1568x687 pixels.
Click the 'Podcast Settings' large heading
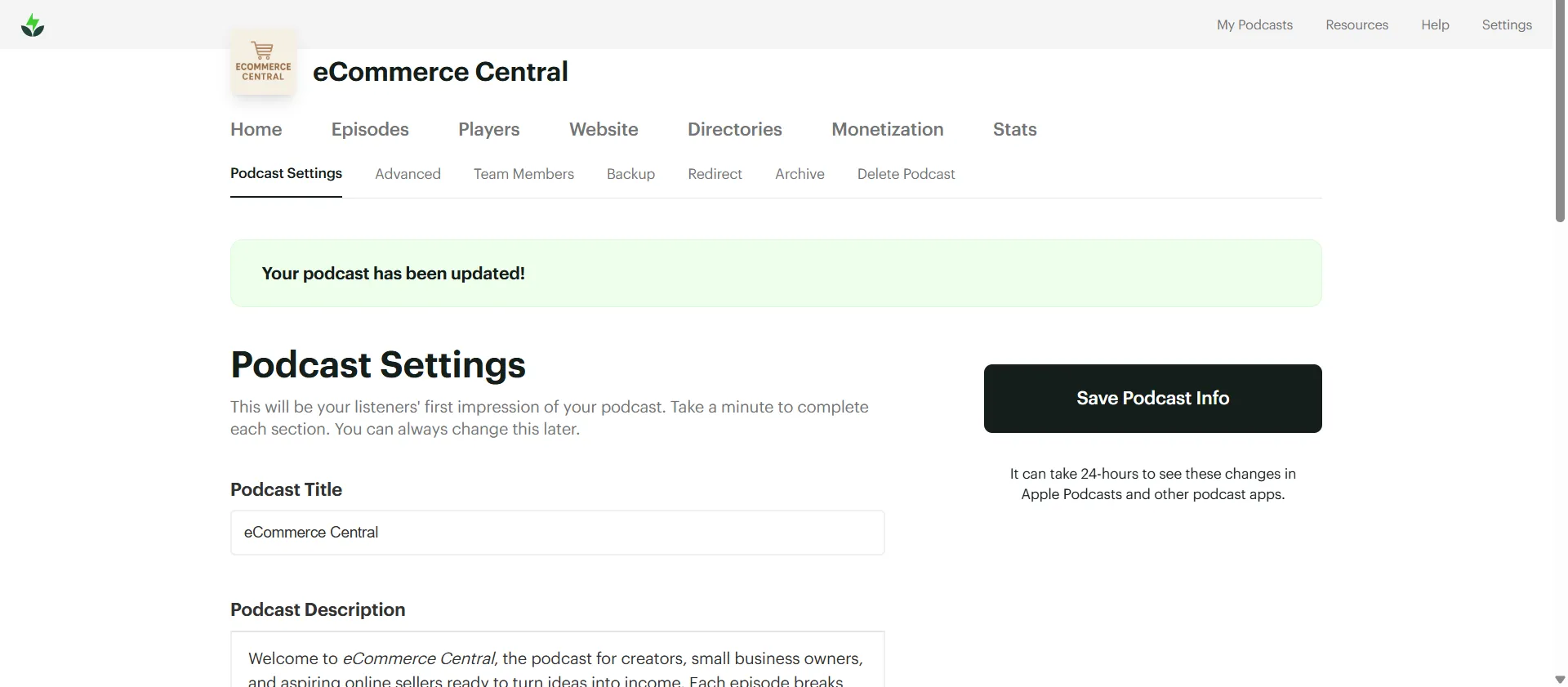coord(378,364)
